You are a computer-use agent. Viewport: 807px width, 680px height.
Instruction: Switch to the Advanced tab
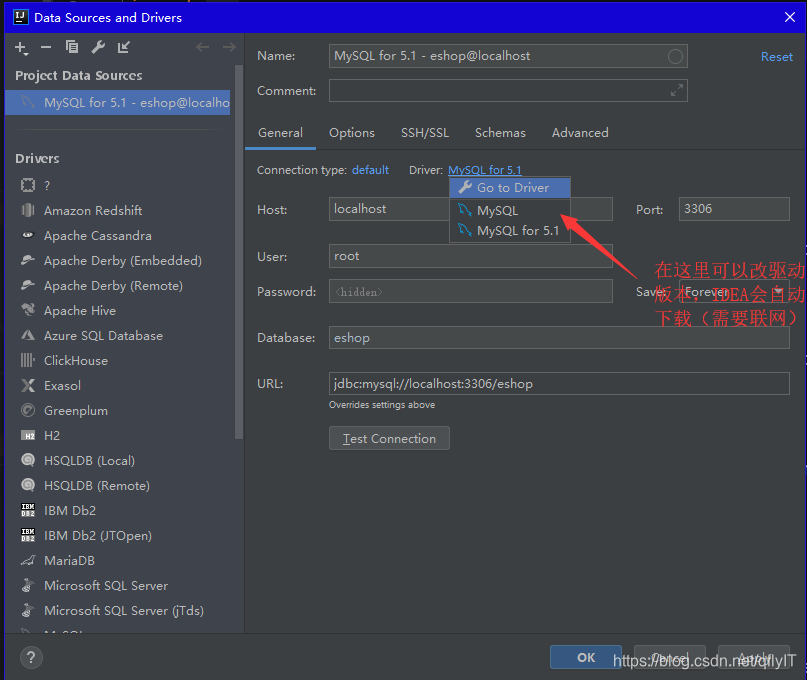[x=580, y=133]
